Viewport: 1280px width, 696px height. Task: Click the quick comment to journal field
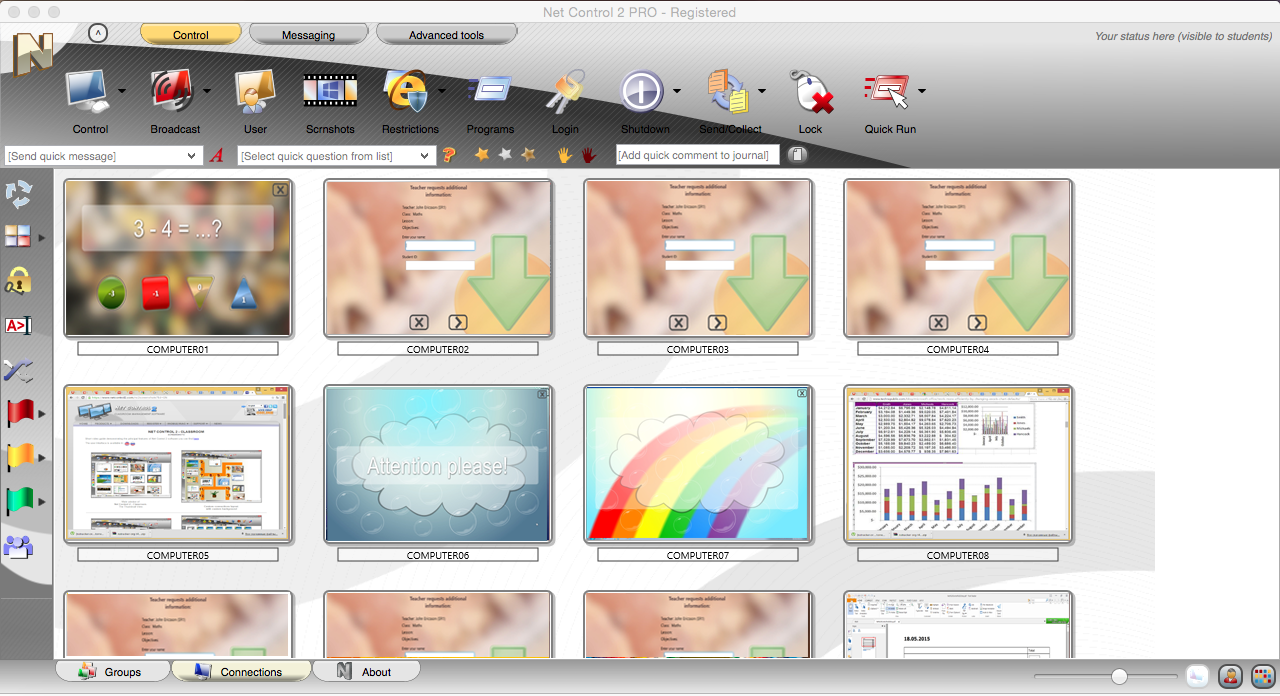(x=698, y=155)
